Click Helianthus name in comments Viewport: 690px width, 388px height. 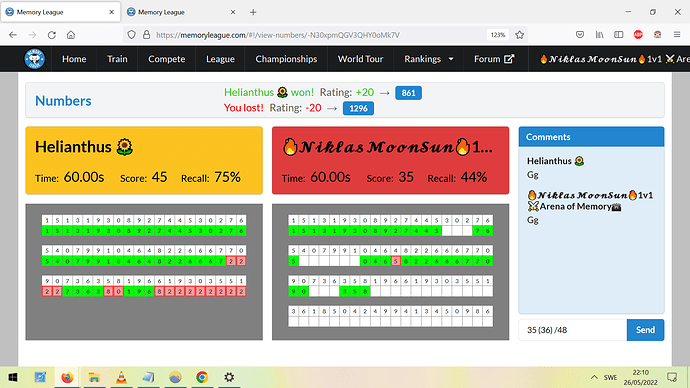point(555,161)
